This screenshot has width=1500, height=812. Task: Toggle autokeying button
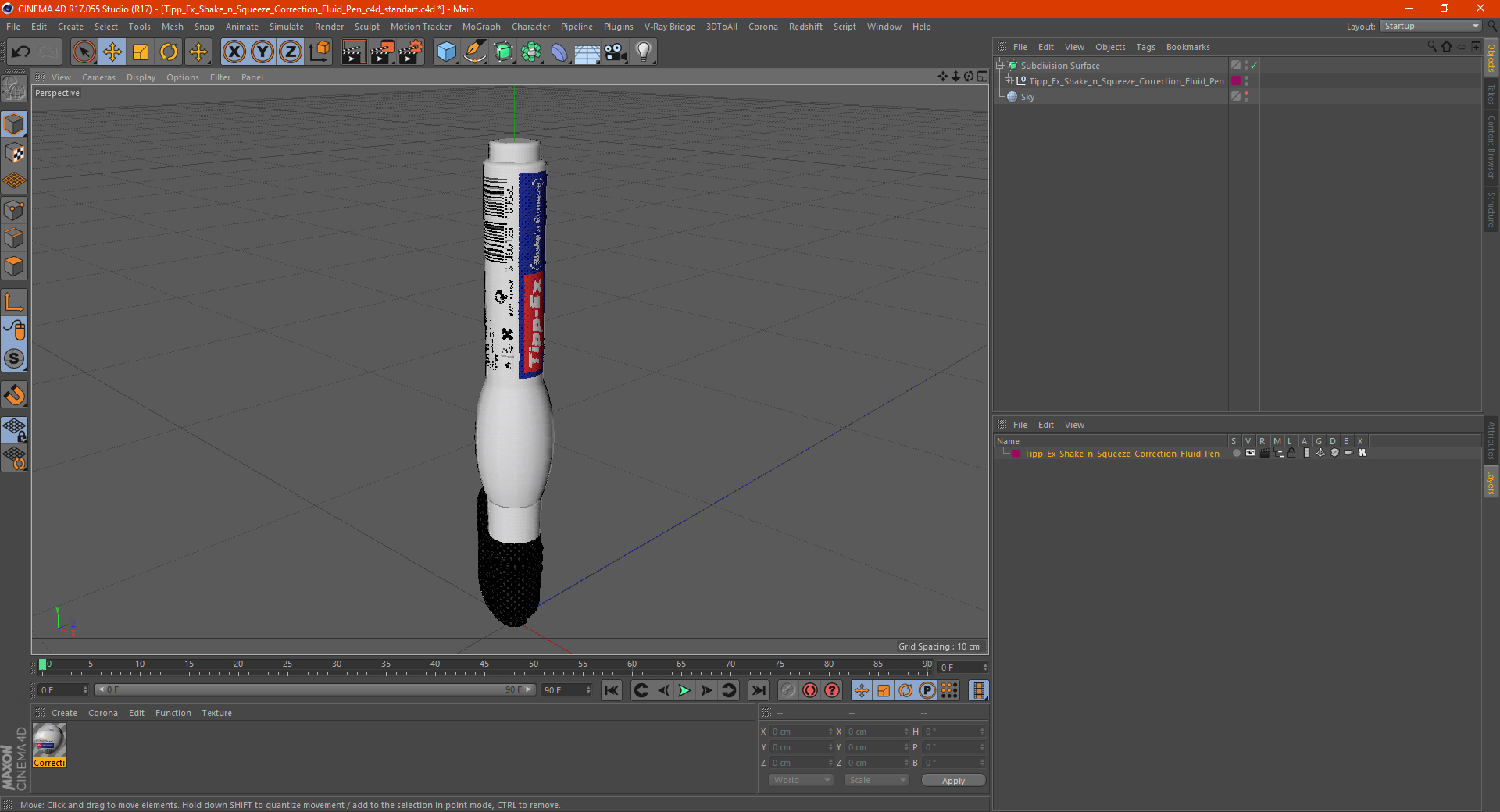(810, 690)
